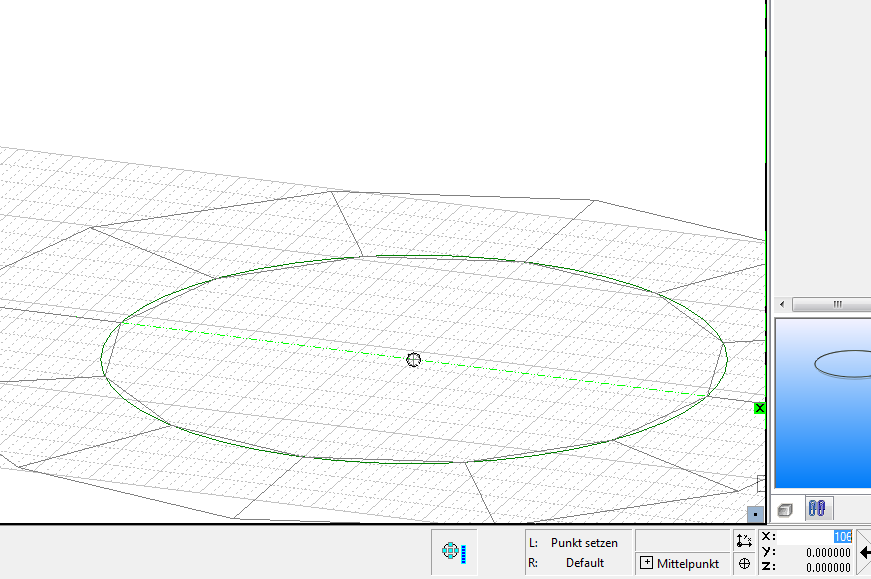Click the Mittelpunkt snap button
The width and height of the screenshot is (871, 579).
[682, 563]
